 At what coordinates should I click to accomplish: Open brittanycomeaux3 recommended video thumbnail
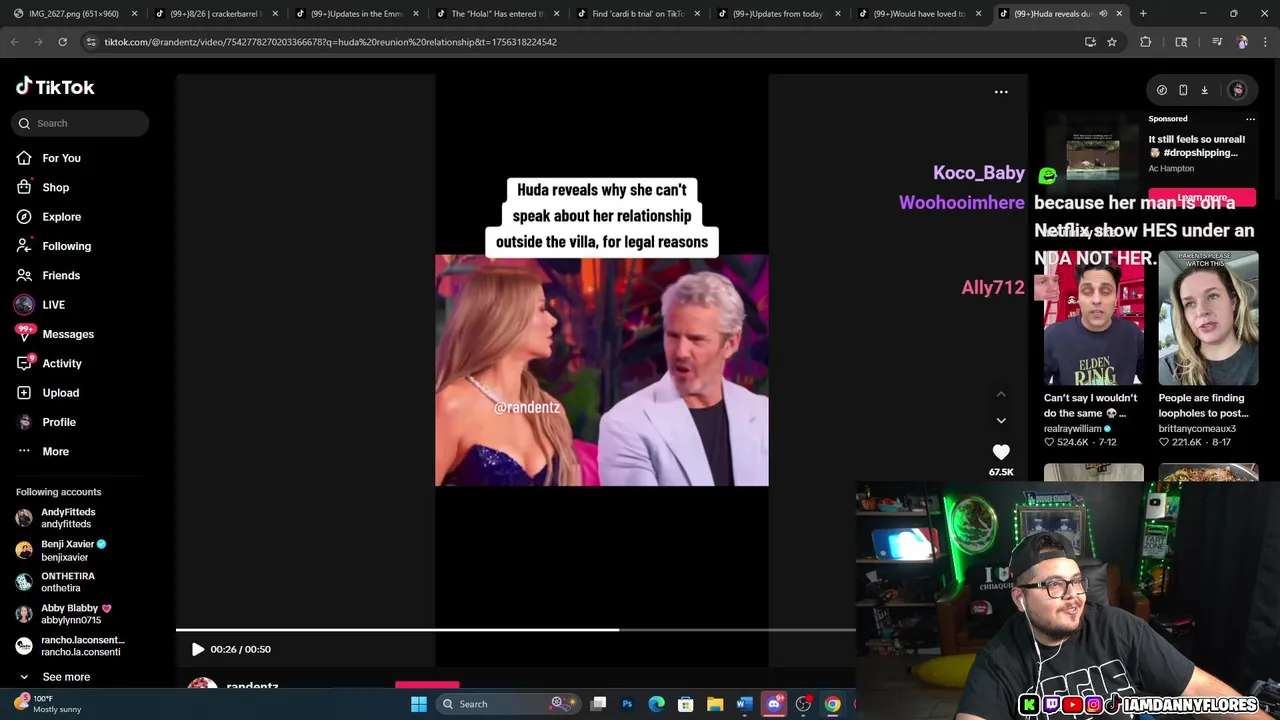pos(1208,318)
